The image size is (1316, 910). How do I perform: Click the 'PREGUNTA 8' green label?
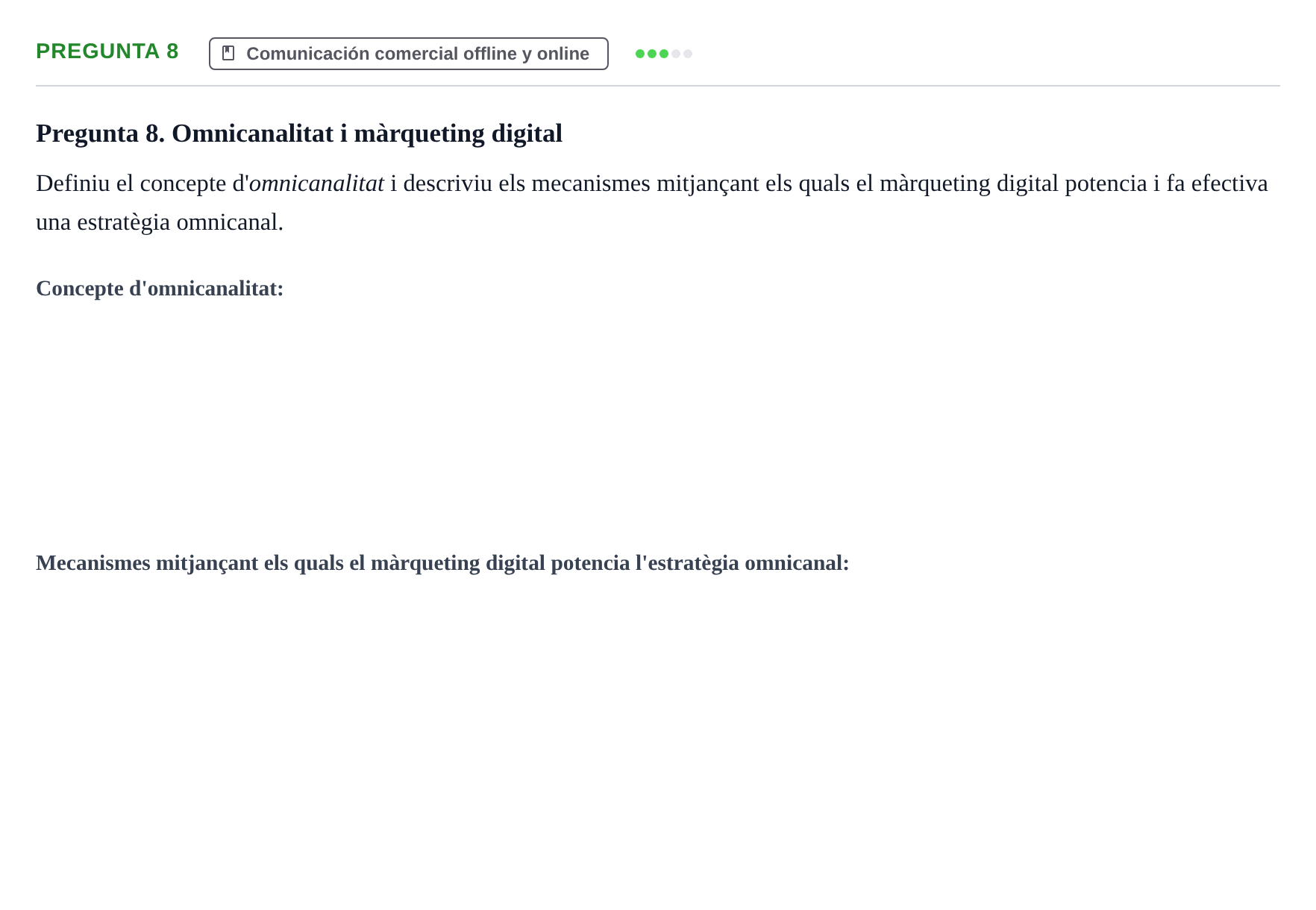[x=107, y=51]
